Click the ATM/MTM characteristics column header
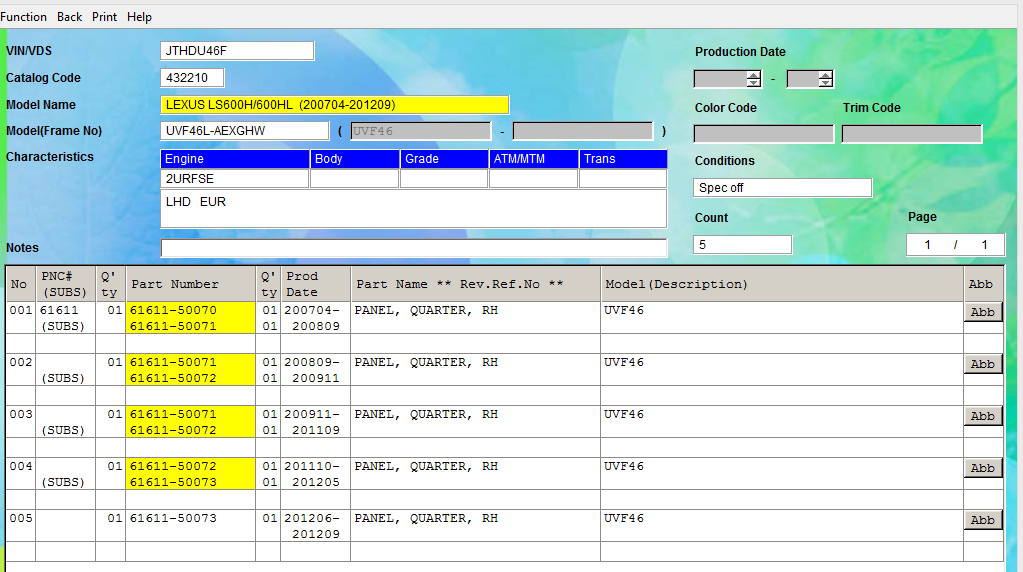 point(534,158)
